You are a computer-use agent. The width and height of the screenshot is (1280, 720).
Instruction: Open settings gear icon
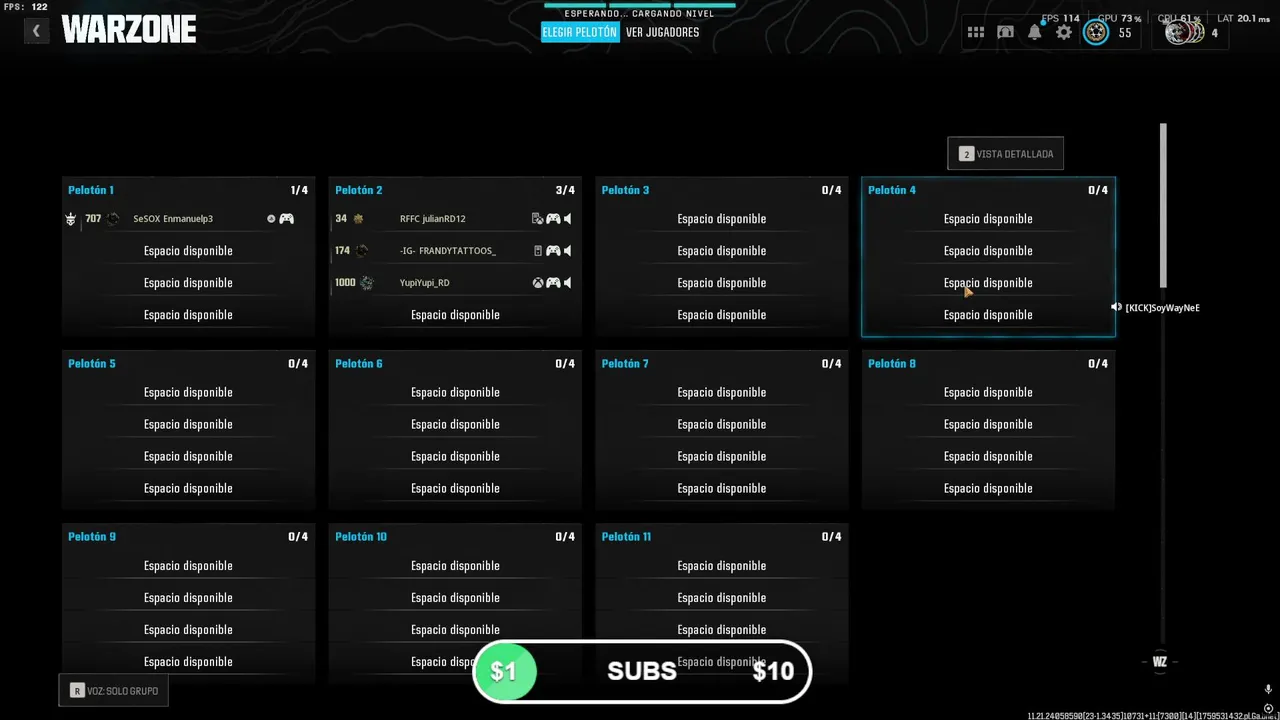(1064, 33)
